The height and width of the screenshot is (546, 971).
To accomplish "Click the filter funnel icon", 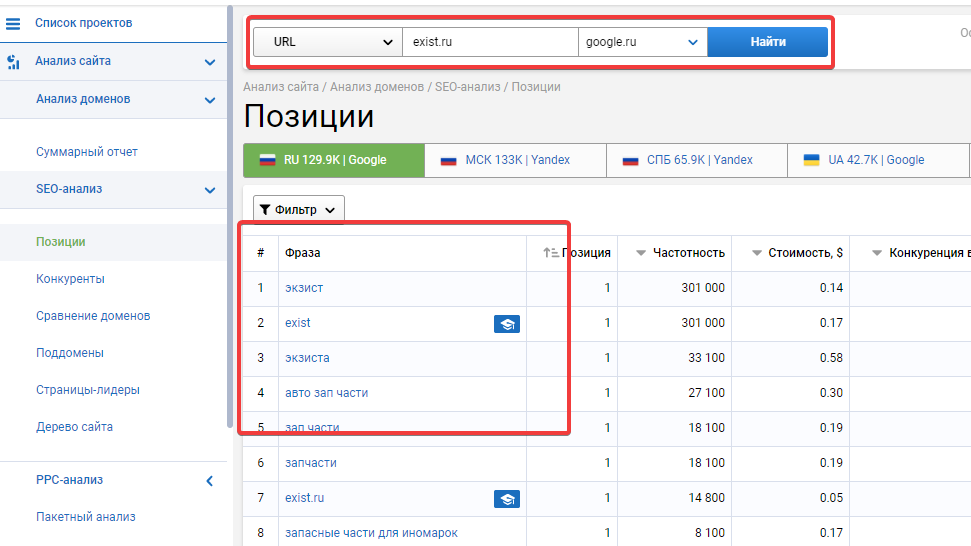I will [265, 210].
